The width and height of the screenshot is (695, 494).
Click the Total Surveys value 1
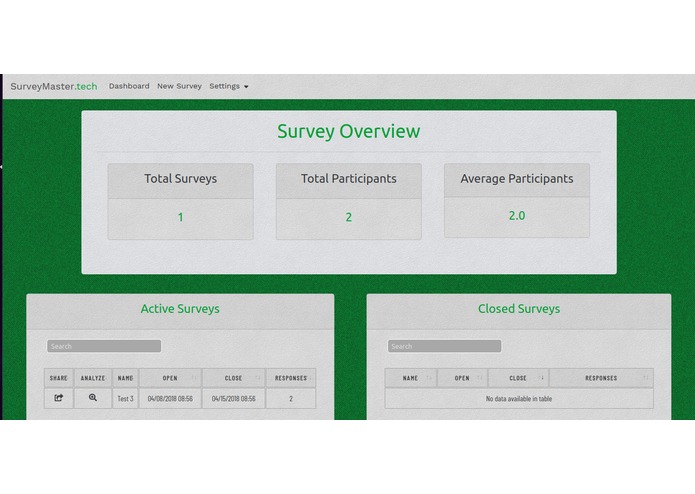click(180, 217)
